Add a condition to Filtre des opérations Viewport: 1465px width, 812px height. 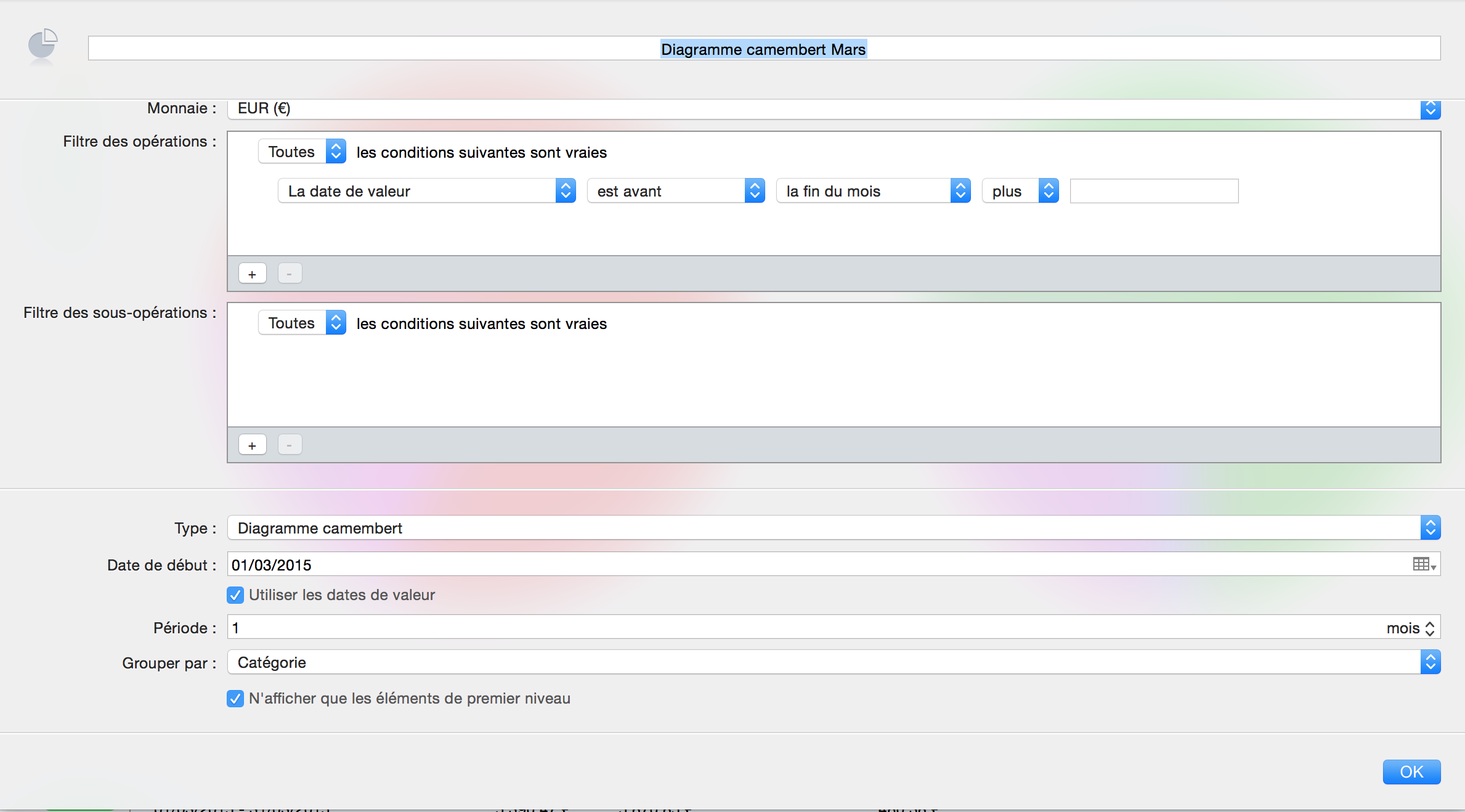pyautogui.click(x=252, y=274)
